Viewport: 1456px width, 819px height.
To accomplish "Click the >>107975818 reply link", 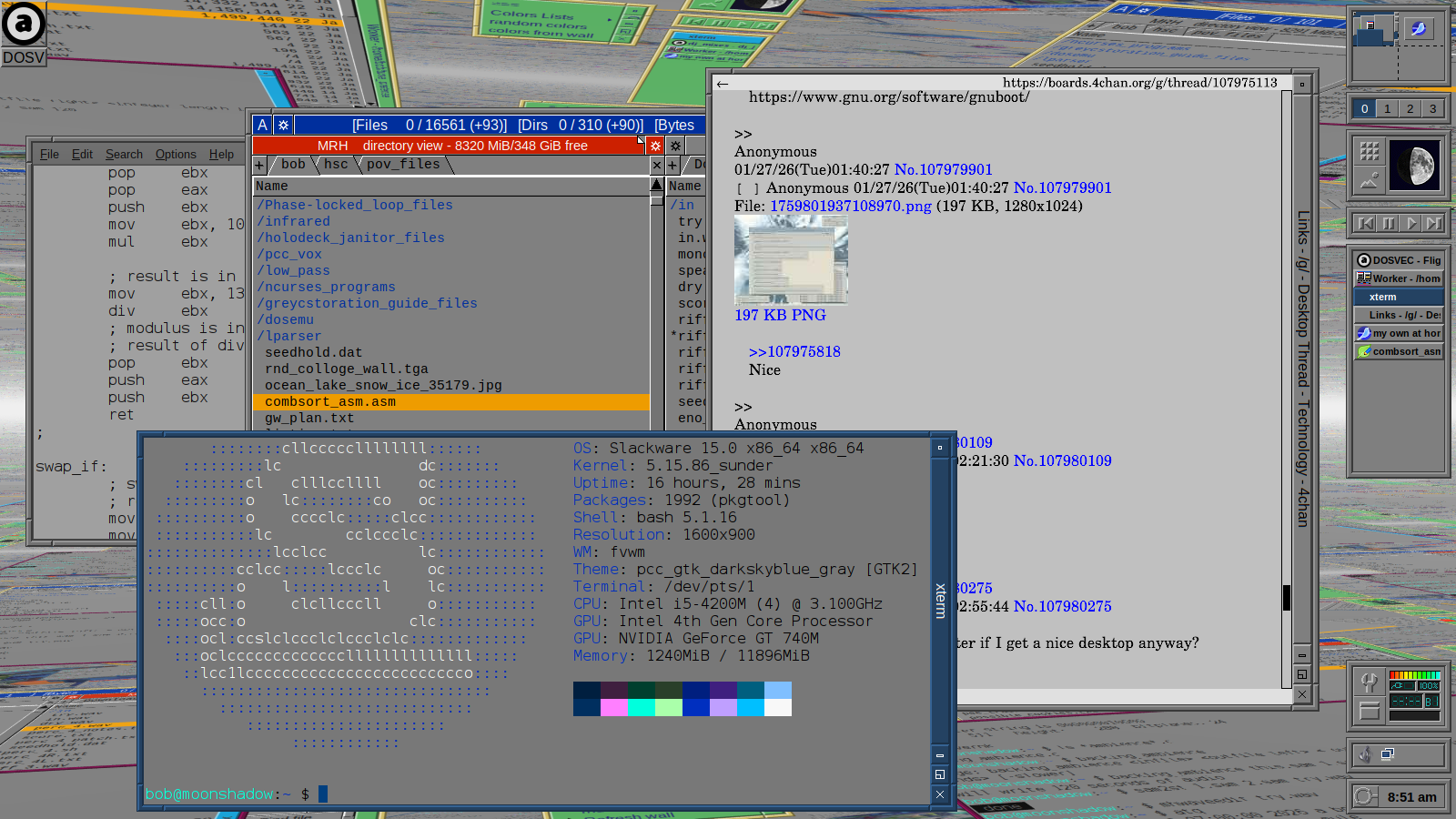I will click(794, 352).
